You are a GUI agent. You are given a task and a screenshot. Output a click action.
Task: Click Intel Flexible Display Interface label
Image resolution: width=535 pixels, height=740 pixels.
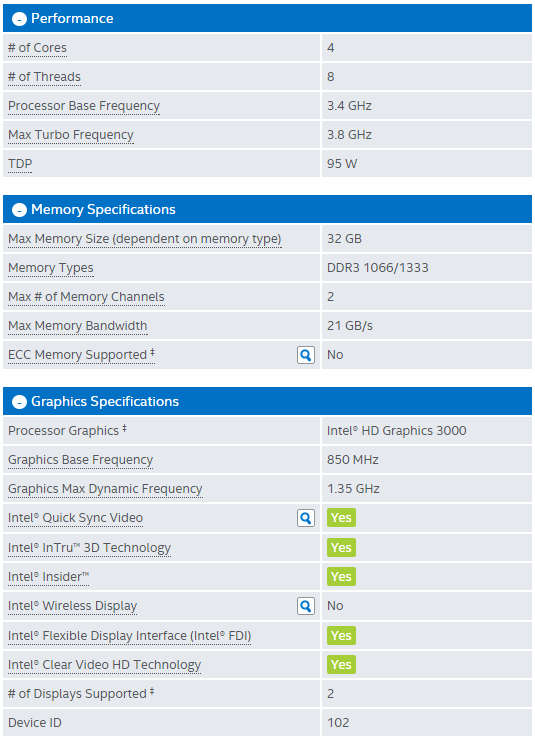click(x=130, y=636)
